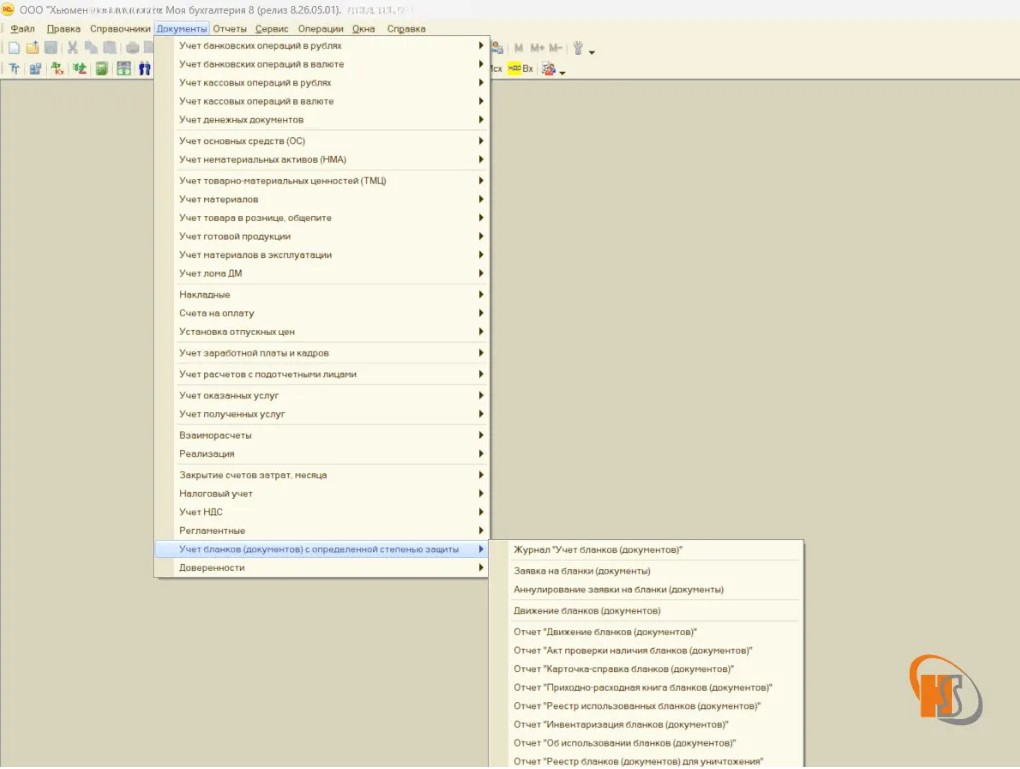The width and height of the screenshot is (1020, 769).
Task: Click the yellow НФС Вх toolbar icon
Action: click(520, 68)
